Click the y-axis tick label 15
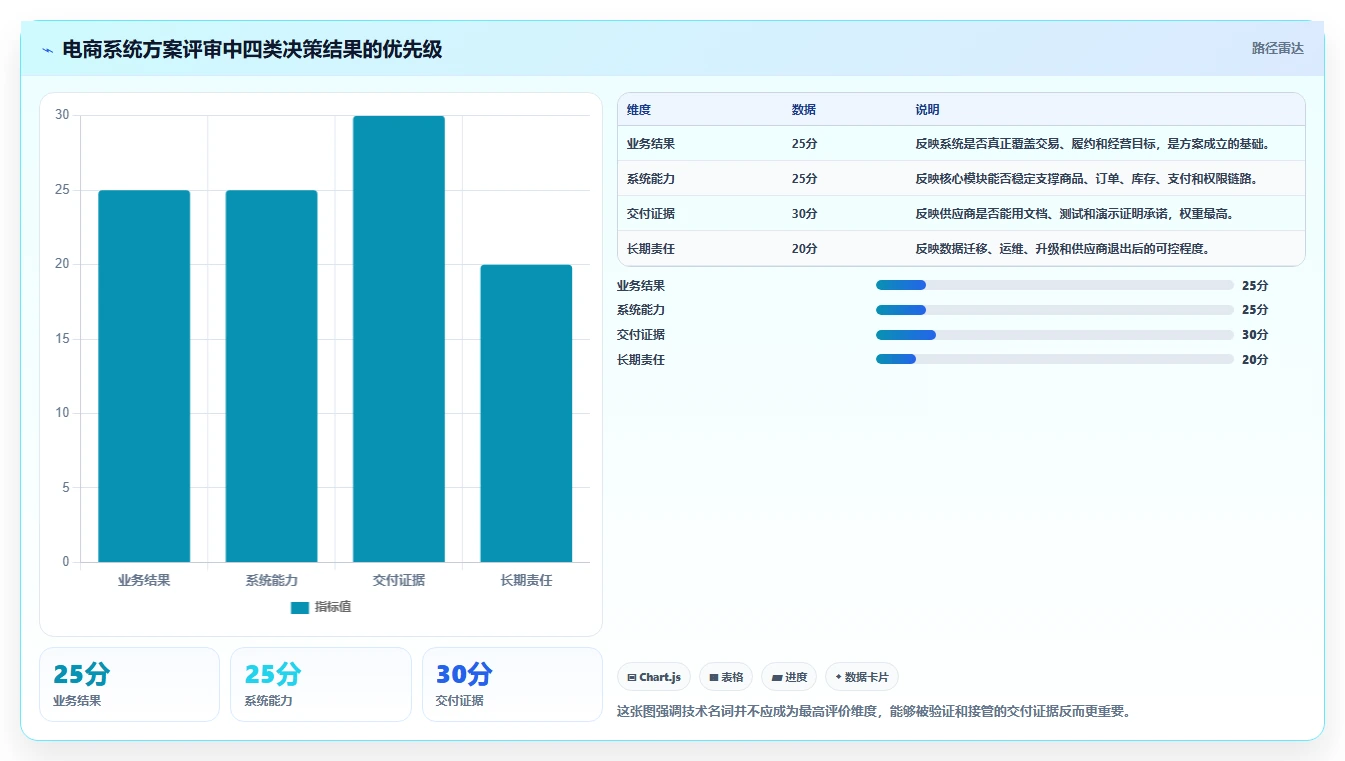 tap(62, 339)
